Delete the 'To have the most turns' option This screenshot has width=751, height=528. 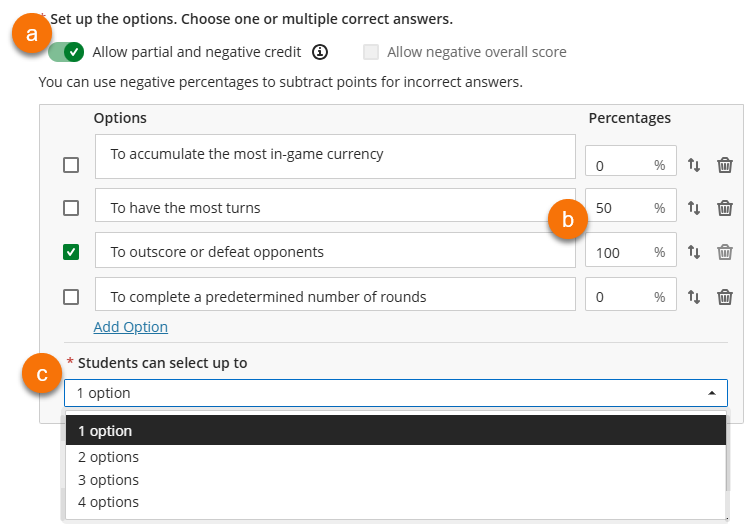(x=725, y=208)
